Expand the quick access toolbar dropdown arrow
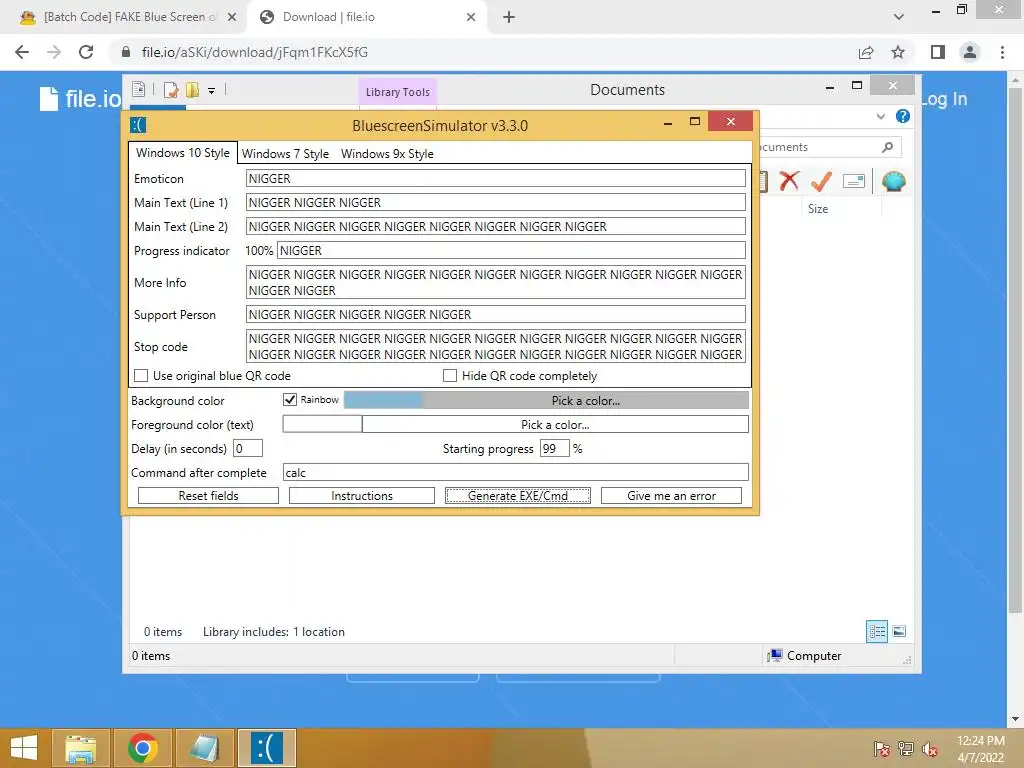The image size is (1024, 768). 212,91
